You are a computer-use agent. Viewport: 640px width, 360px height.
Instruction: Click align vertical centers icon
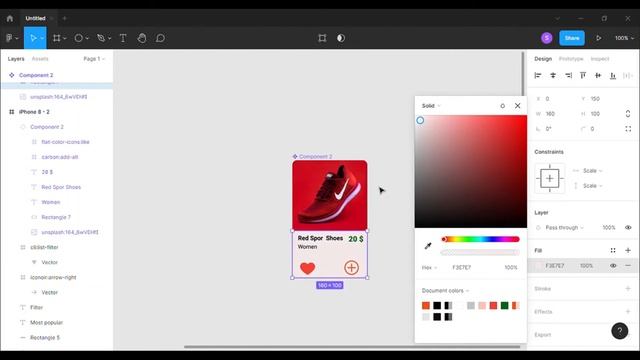[x=598, y=75]
